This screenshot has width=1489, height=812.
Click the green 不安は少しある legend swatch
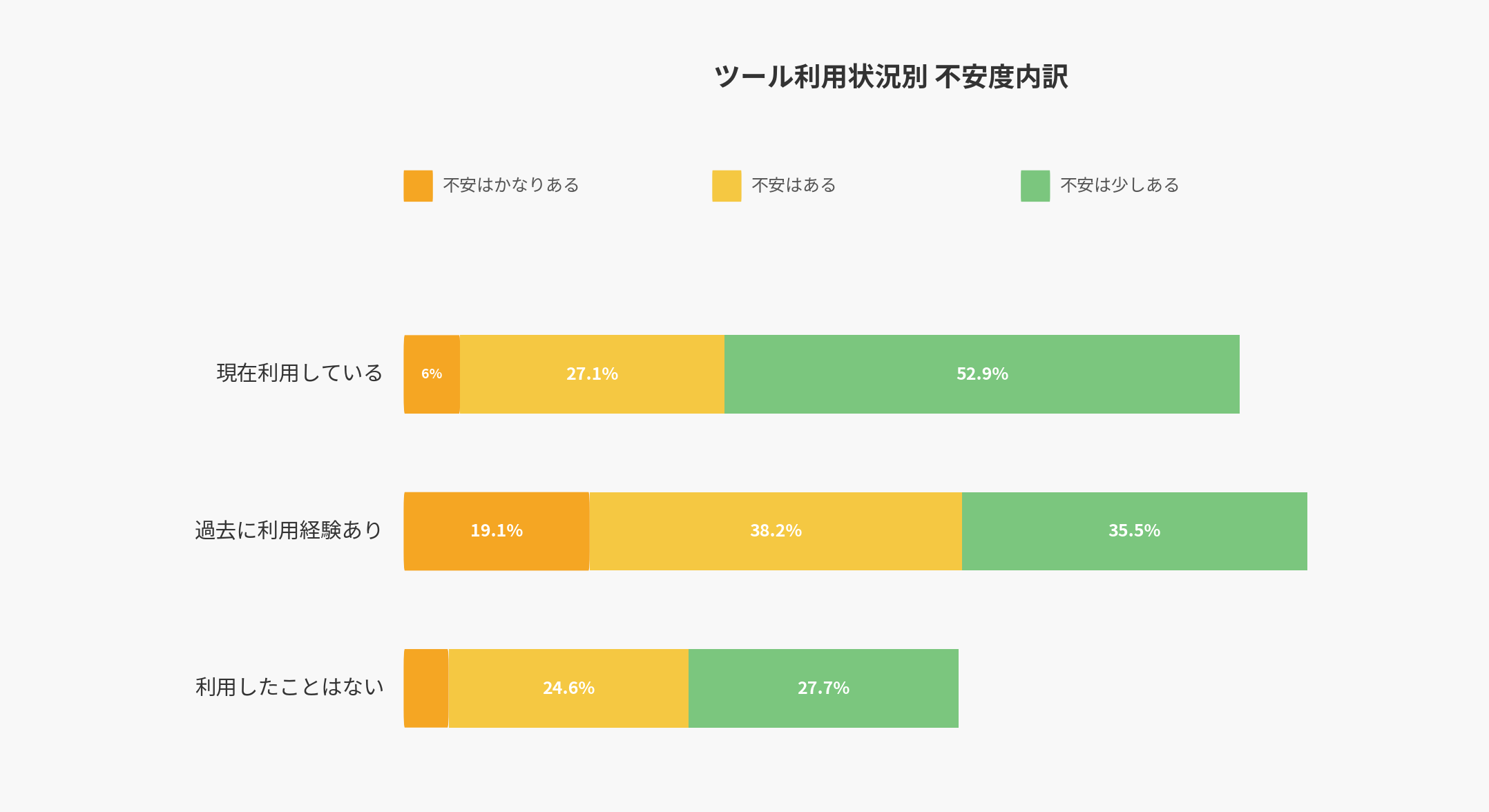(x=1035, y=186)
